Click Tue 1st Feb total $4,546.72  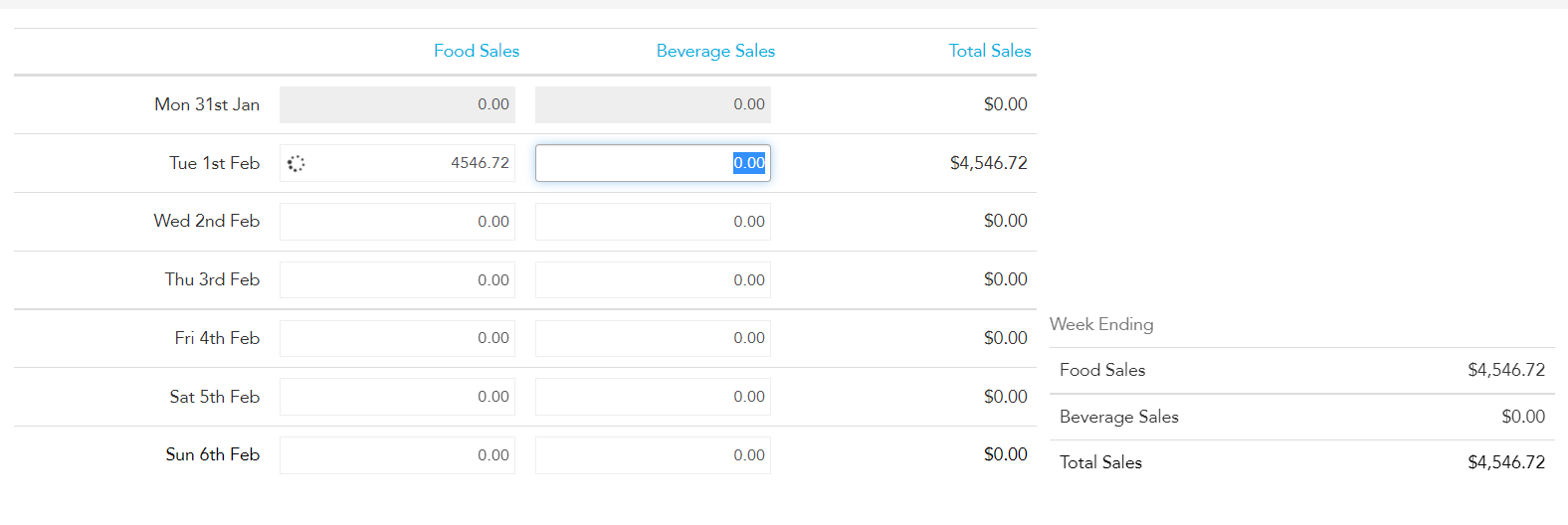click(989, 163)
